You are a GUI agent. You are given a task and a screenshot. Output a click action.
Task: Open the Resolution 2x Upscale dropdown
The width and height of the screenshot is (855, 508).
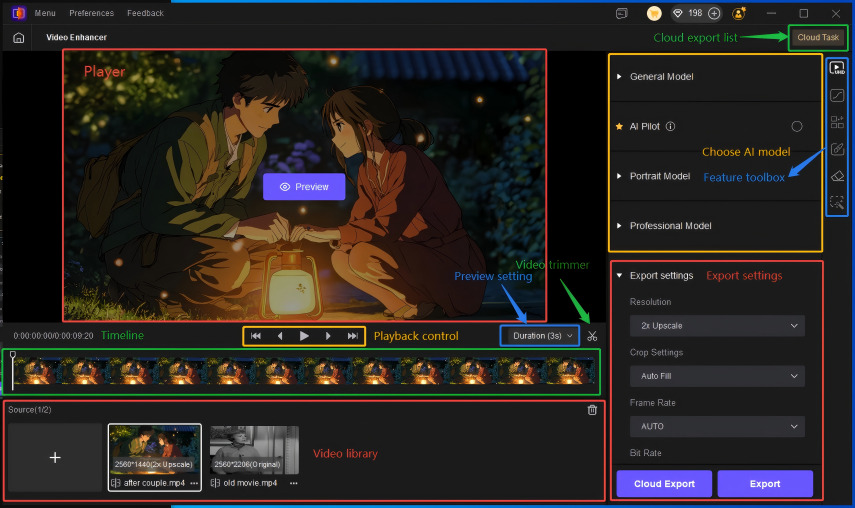coord(717,326)
